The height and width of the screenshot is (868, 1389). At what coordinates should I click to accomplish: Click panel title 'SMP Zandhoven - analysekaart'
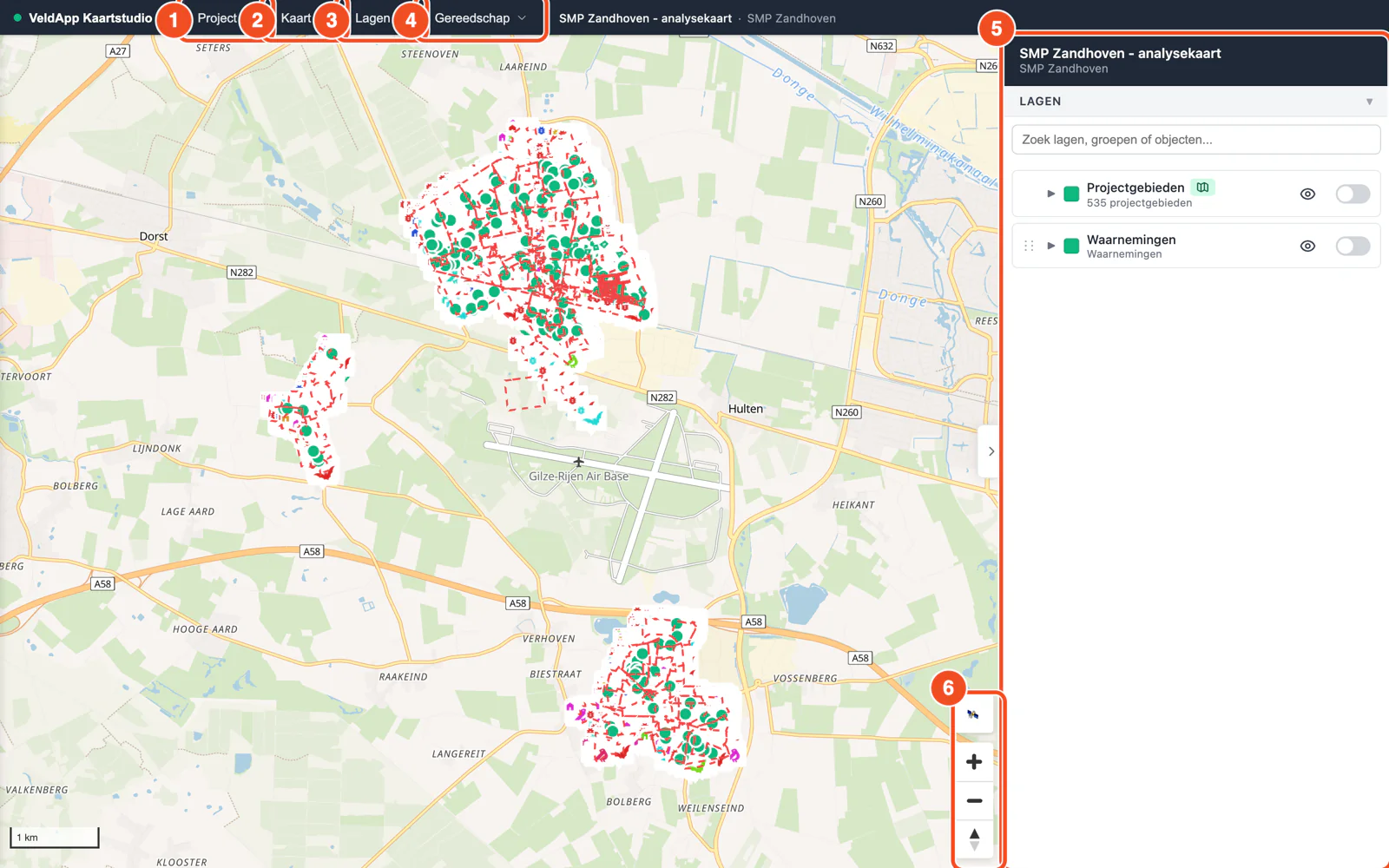1120,53
